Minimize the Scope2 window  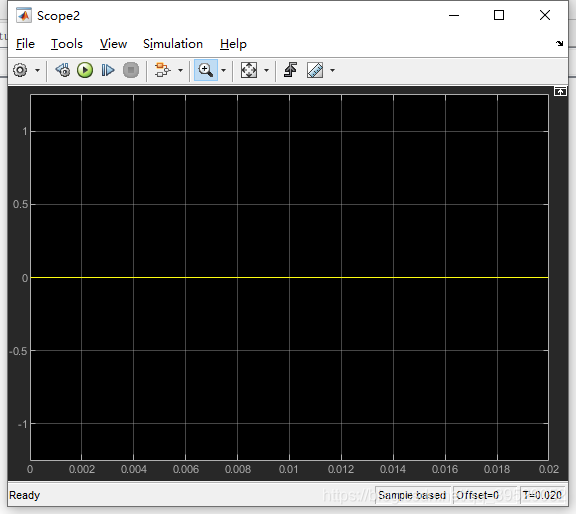pos(454,15)
